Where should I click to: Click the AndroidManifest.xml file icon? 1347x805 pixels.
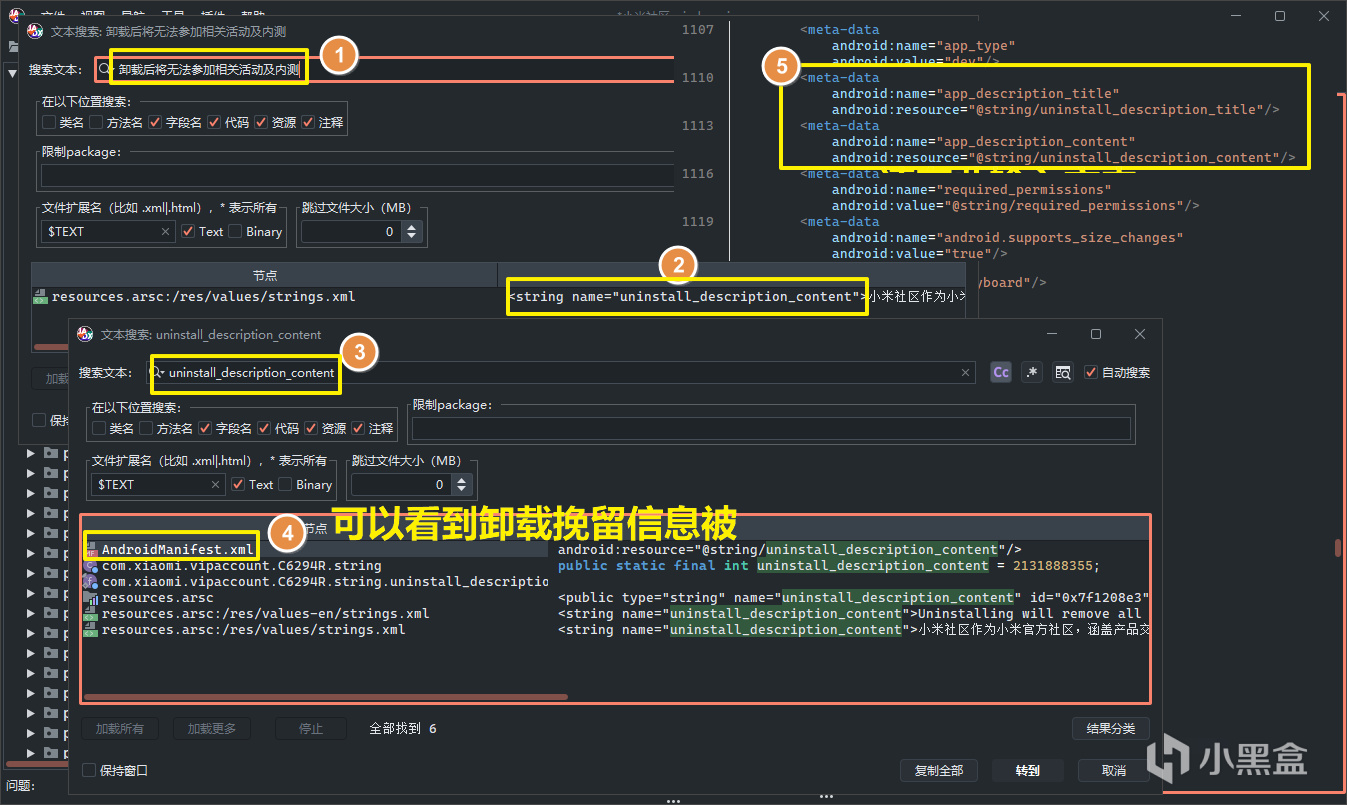(x=91, y=550)
